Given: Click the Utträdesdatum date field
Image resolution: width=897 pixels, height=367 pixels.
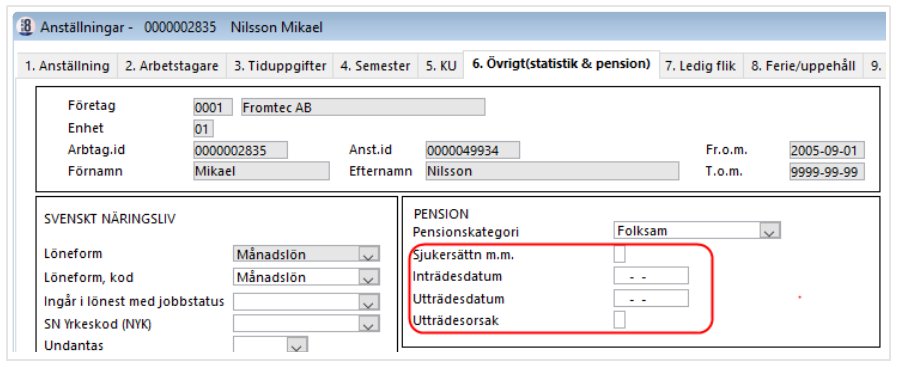Looking at the screenshot, I should [651, 298].
